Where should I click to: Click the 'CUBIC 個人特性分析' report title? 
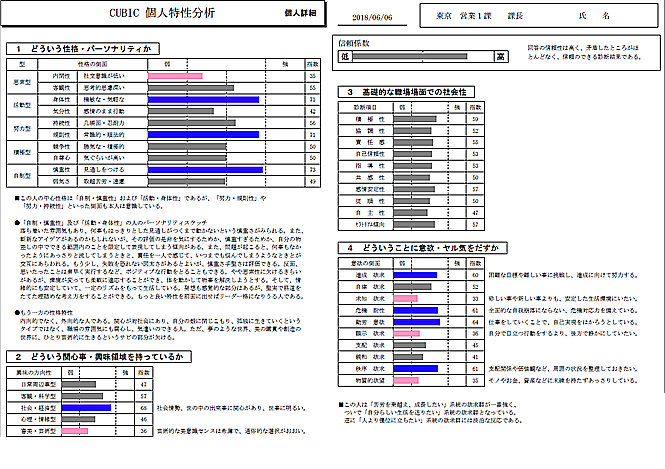[162, 13]
